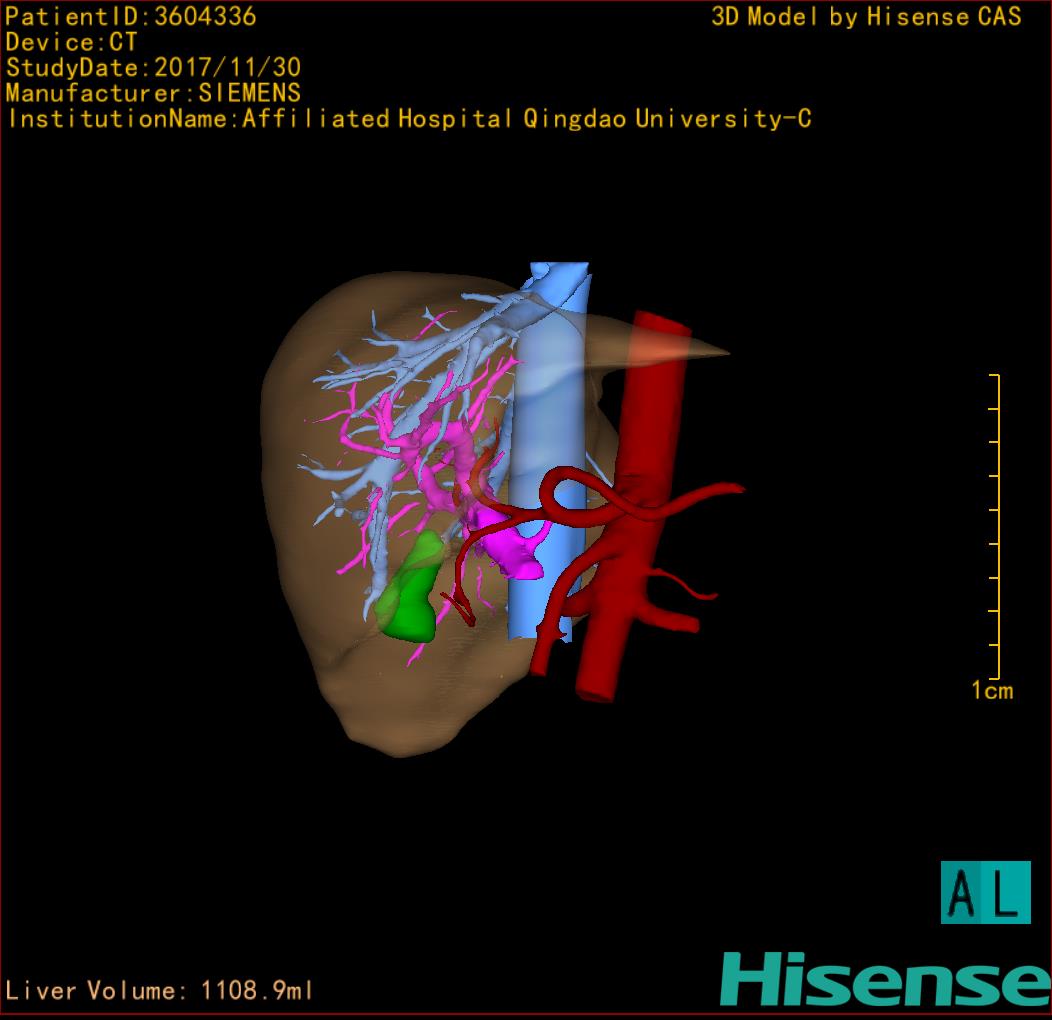Click the Liver Volume: 1108.9ml readout

(159, 991)
